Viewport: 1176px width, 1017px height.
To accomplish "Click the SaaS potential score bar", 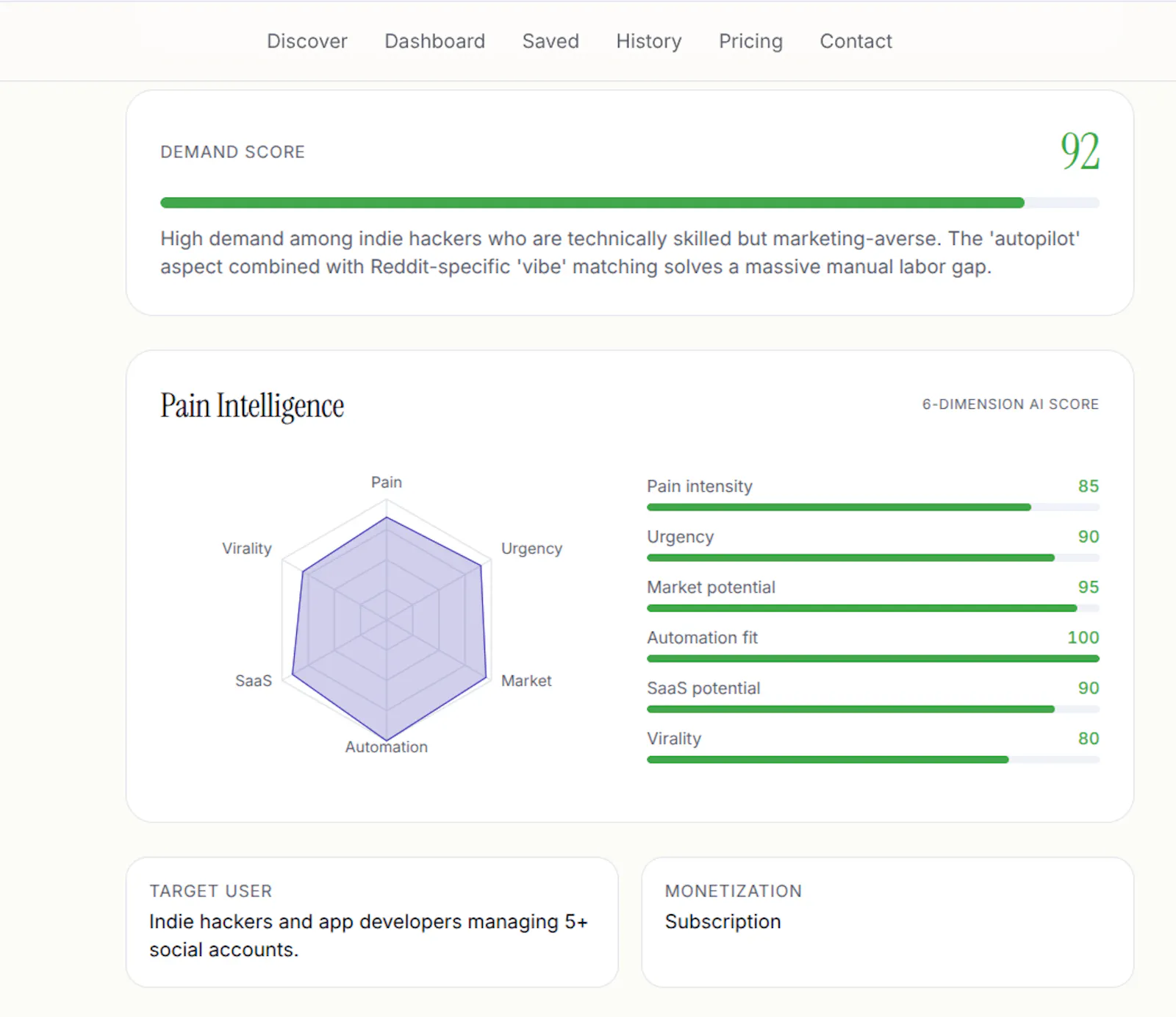I will pos(873,710).
